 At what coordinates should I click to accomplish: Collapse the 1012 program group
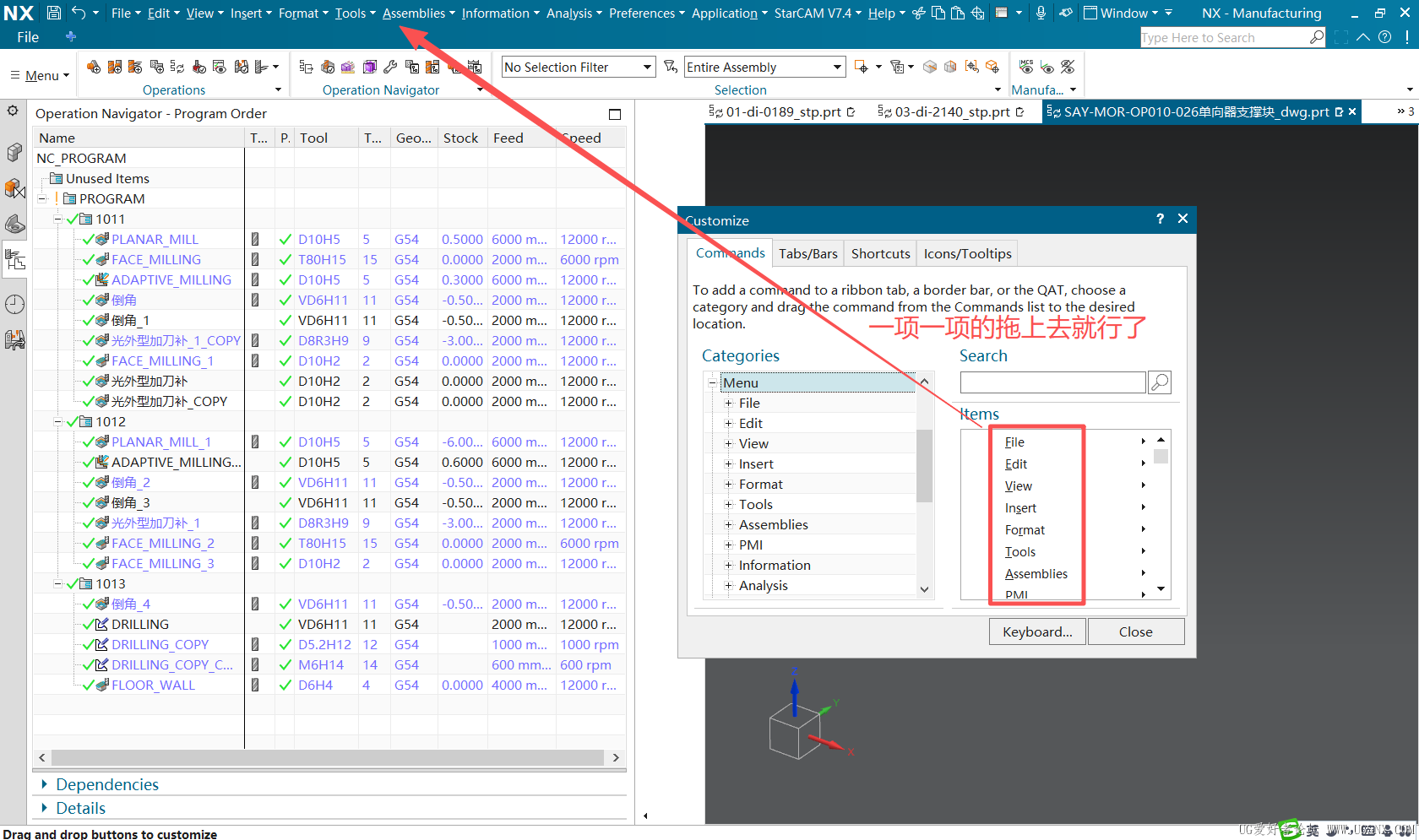pos(58,421)
